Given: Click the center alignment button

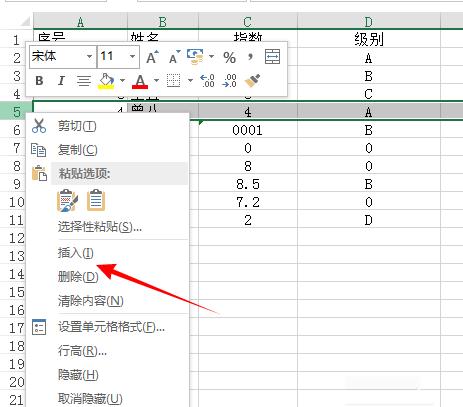Looking at the screenshot, I should coord(84,81).
